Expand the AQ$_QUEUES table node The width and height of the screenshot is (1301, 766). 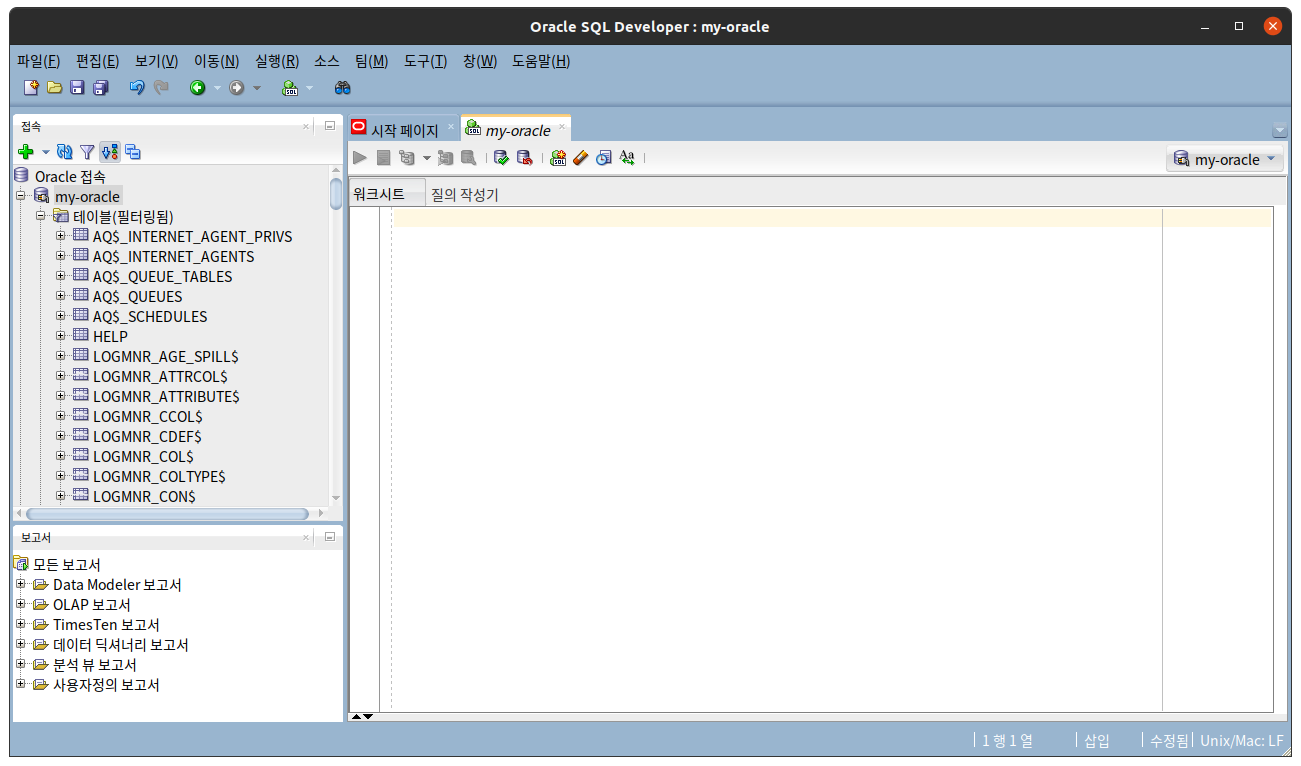coord(61,296)
